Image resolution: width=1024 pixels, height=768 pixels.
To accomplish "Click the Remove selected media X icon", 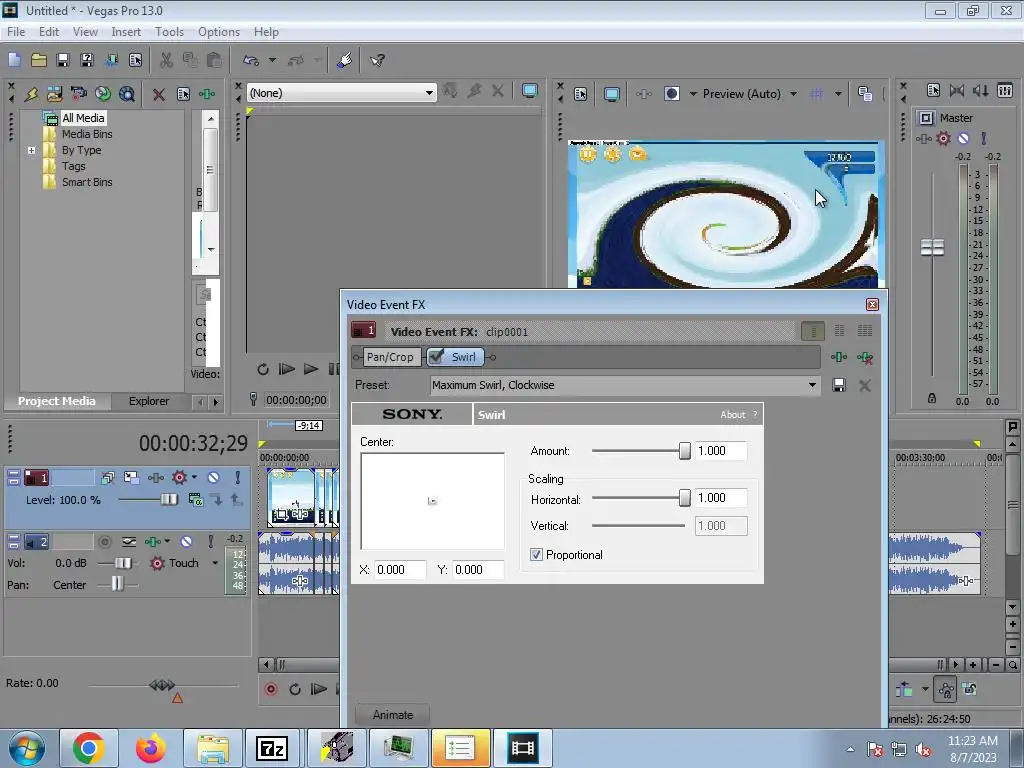I will coord(158,94).
